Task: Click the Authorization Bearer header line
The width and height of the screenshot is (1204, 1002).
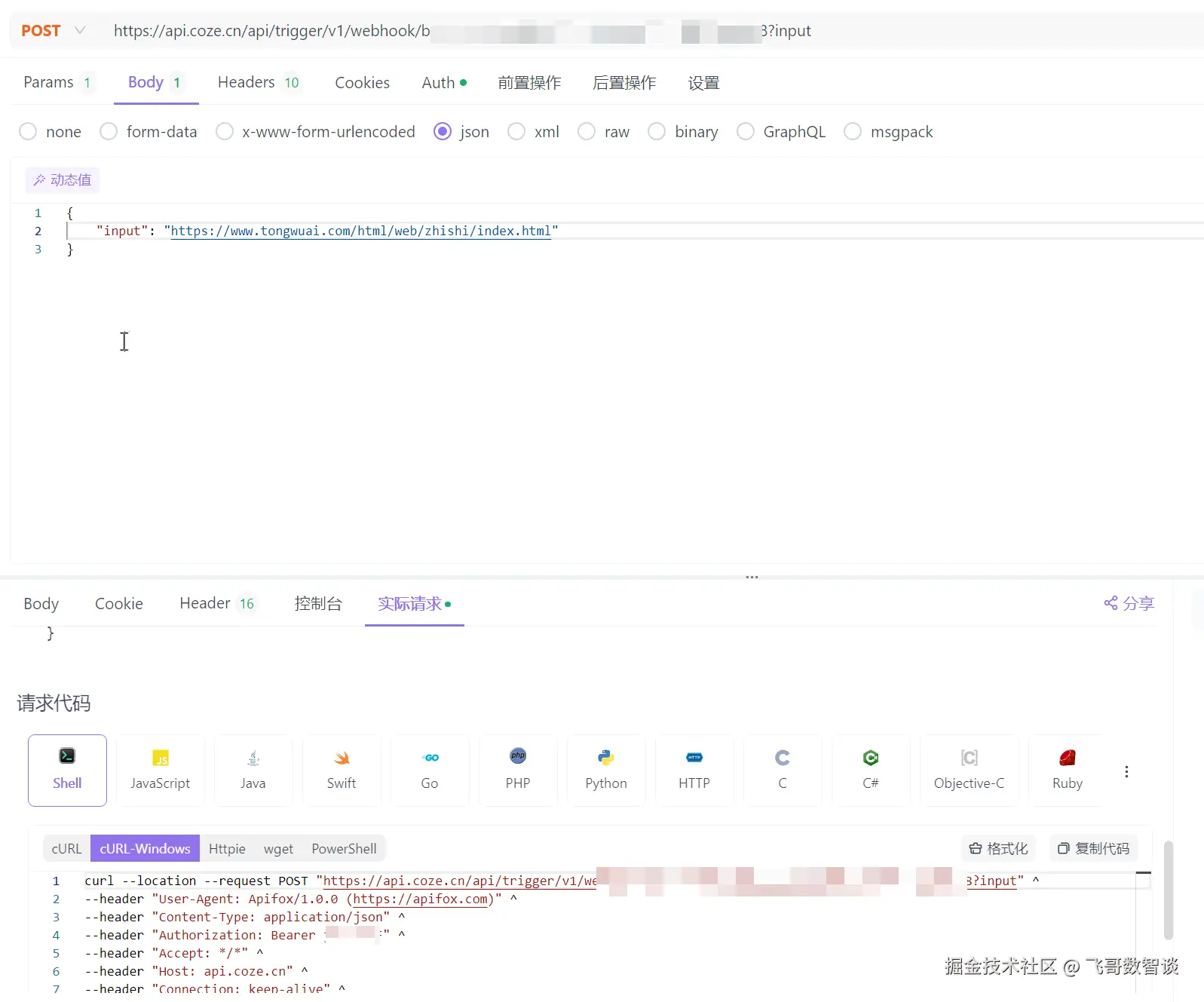Action: pyautogui.click(x=245, y=935)
